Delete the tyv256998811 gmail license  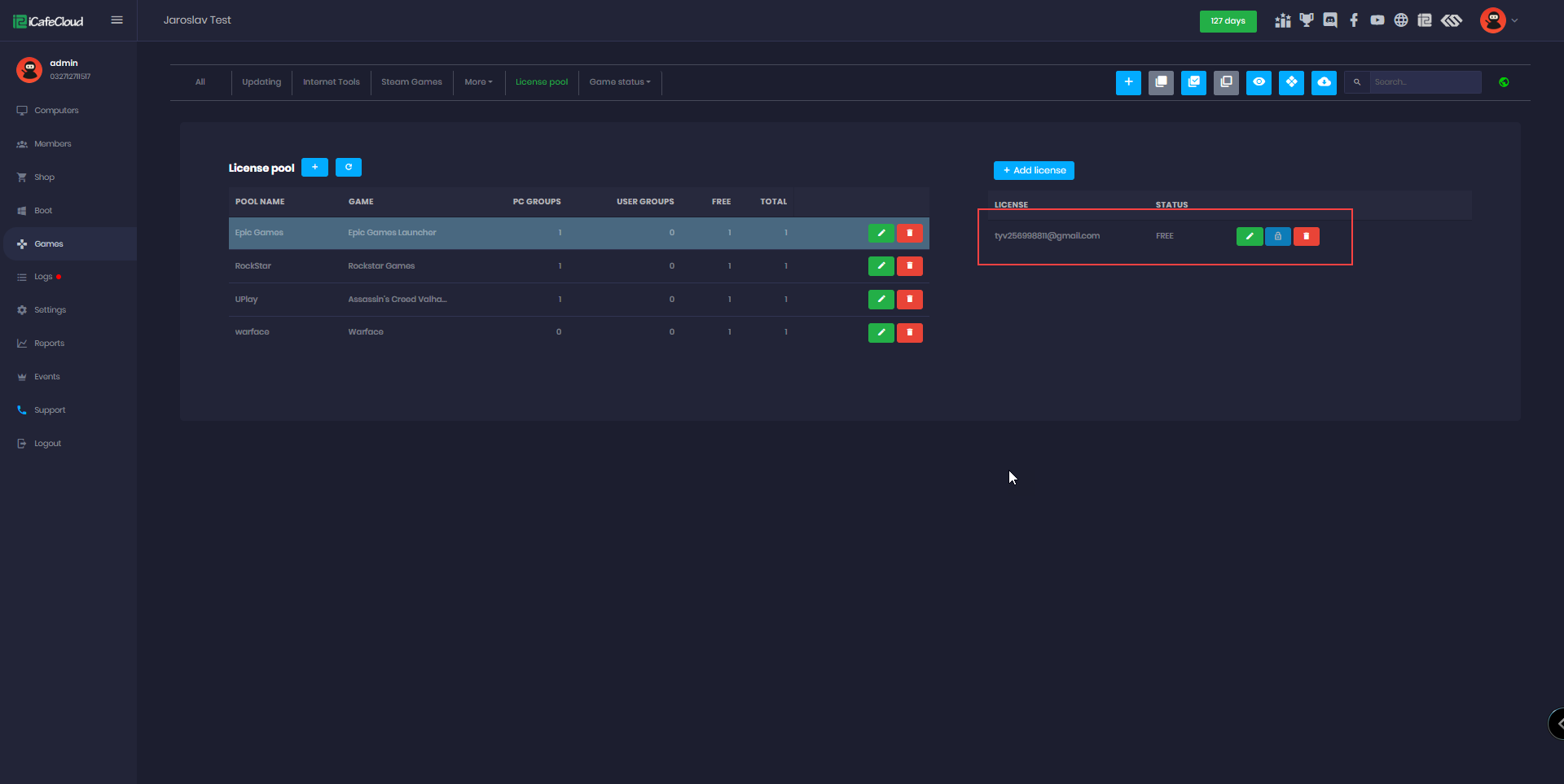1307,236
